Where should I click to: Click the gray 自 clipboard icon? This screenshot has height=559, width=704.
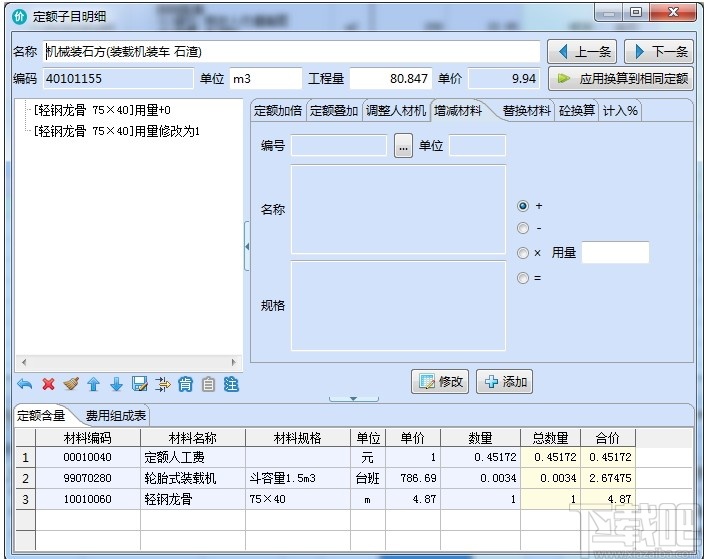[208, 384]
